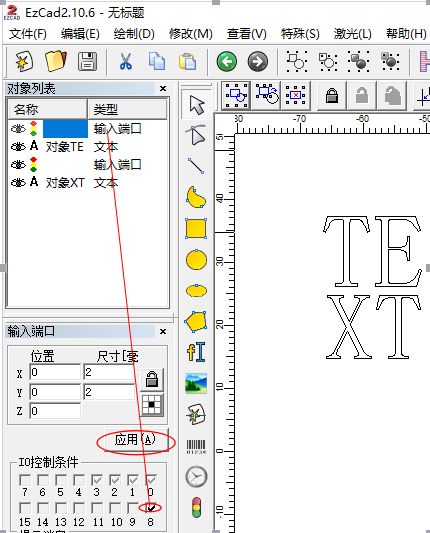Open the 激光(L) menu
This screenshot has height=533, width=430.
coord(352,34)
